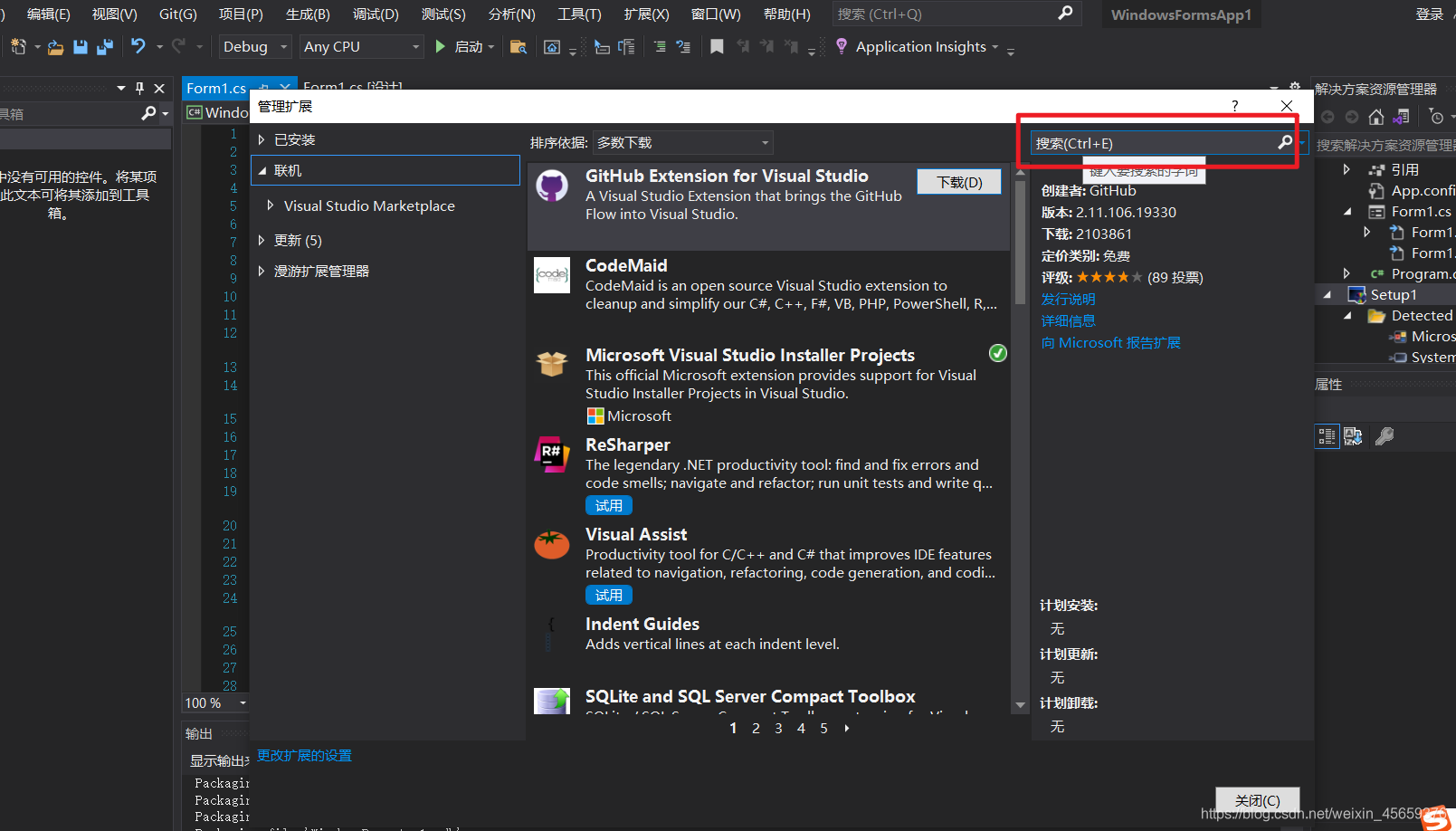Start debugging with the green 启动 arrow

pos(440,46)
